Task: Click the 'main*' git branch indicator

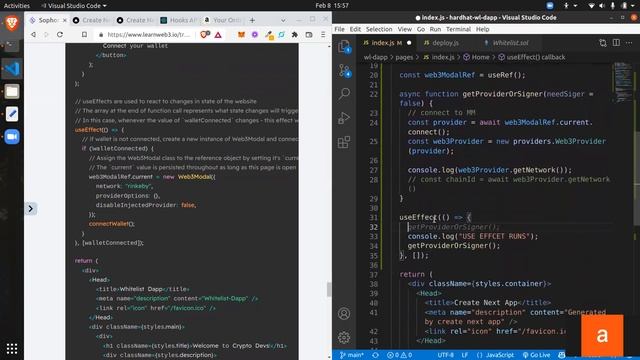Action: coord(351,355)
